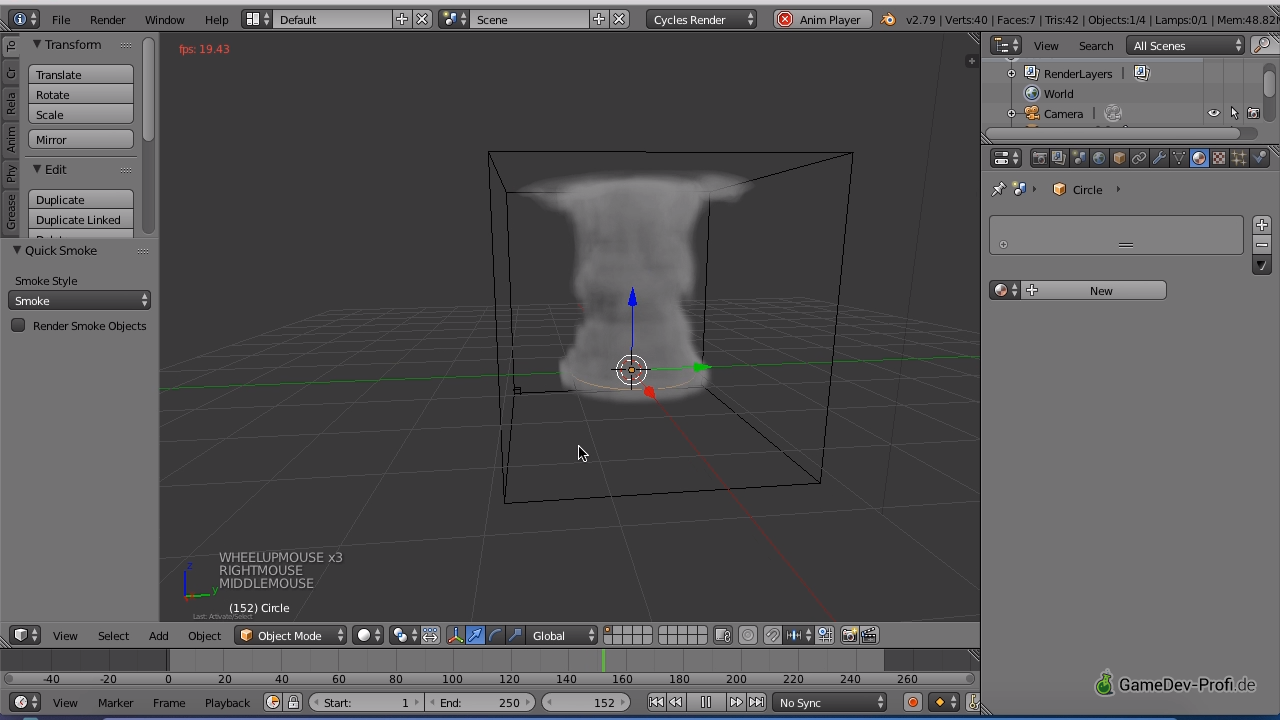Click the pin icon in the properties context
Viewport: 1280px width, 720px height.
tap(998, 189)
